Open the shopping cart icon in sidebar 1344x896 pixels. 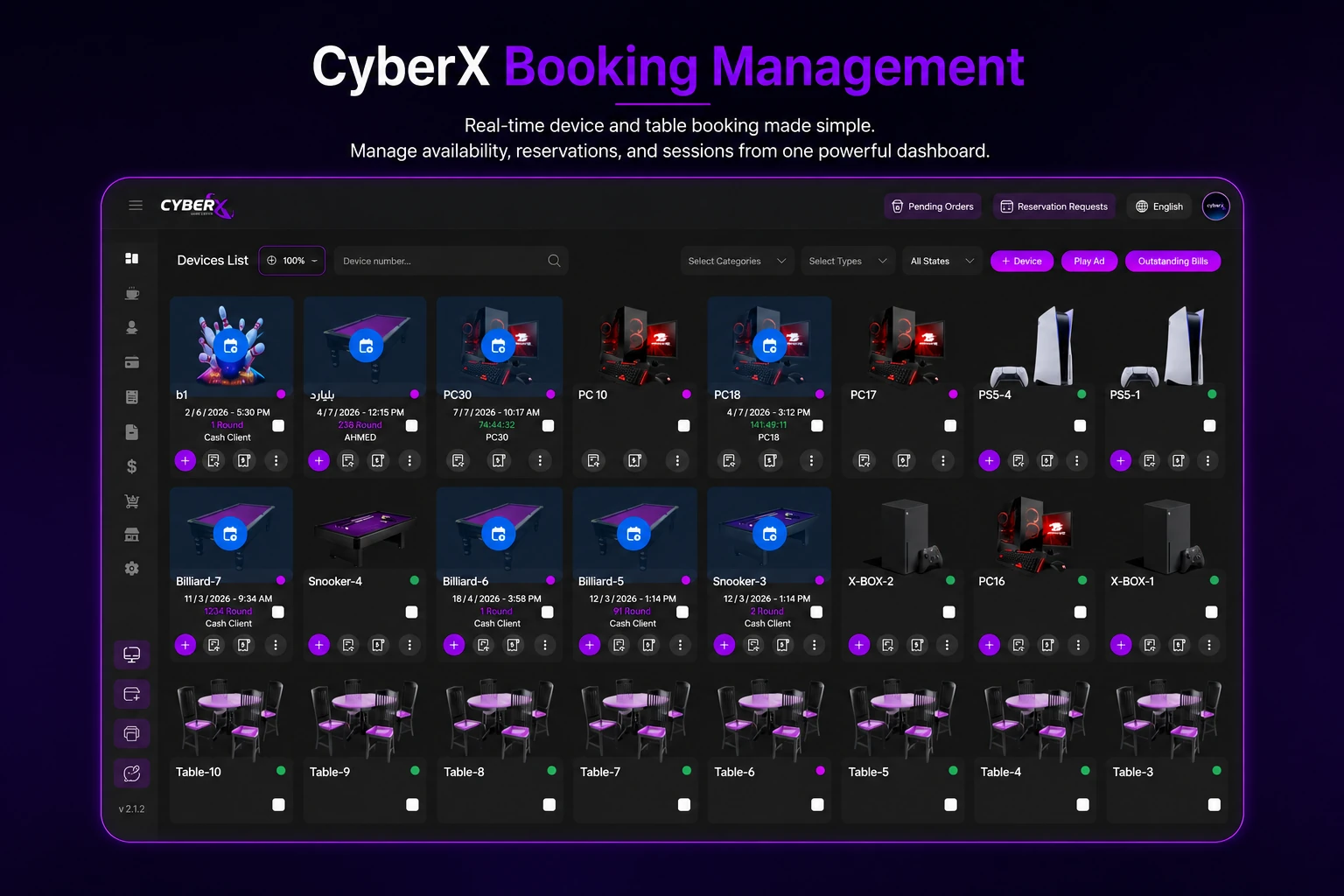[132, 501]
